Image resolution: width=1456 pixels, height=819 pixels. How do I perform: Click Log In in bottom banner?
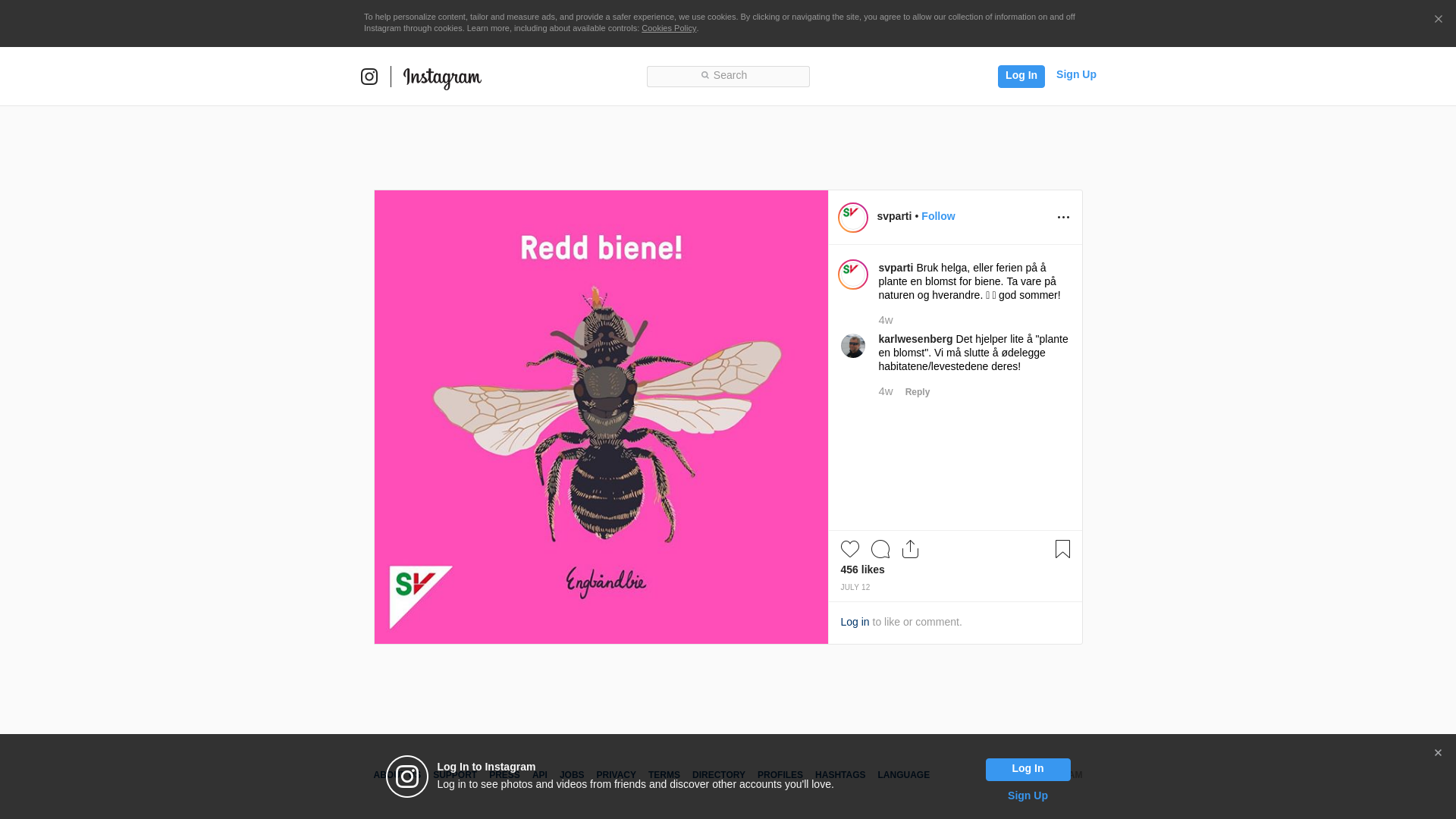1028,770
